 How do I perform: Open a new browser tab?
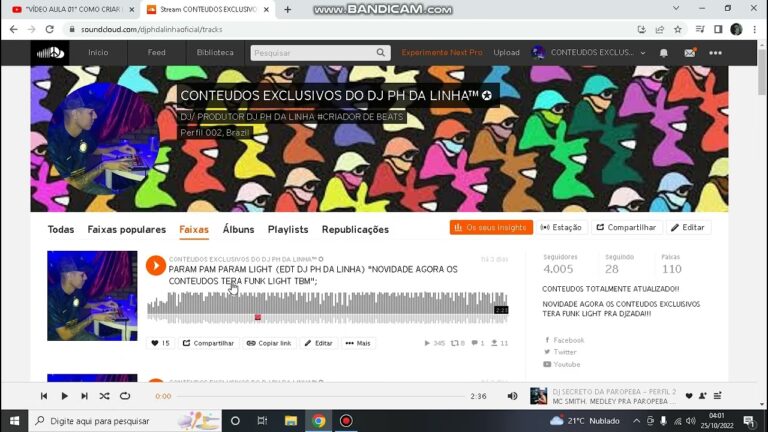pos(288,9)
